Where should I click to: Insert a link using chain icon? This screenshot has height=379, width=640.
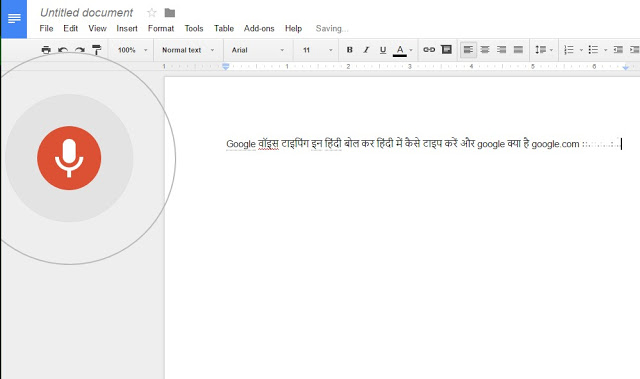click(x=429, y=49)
